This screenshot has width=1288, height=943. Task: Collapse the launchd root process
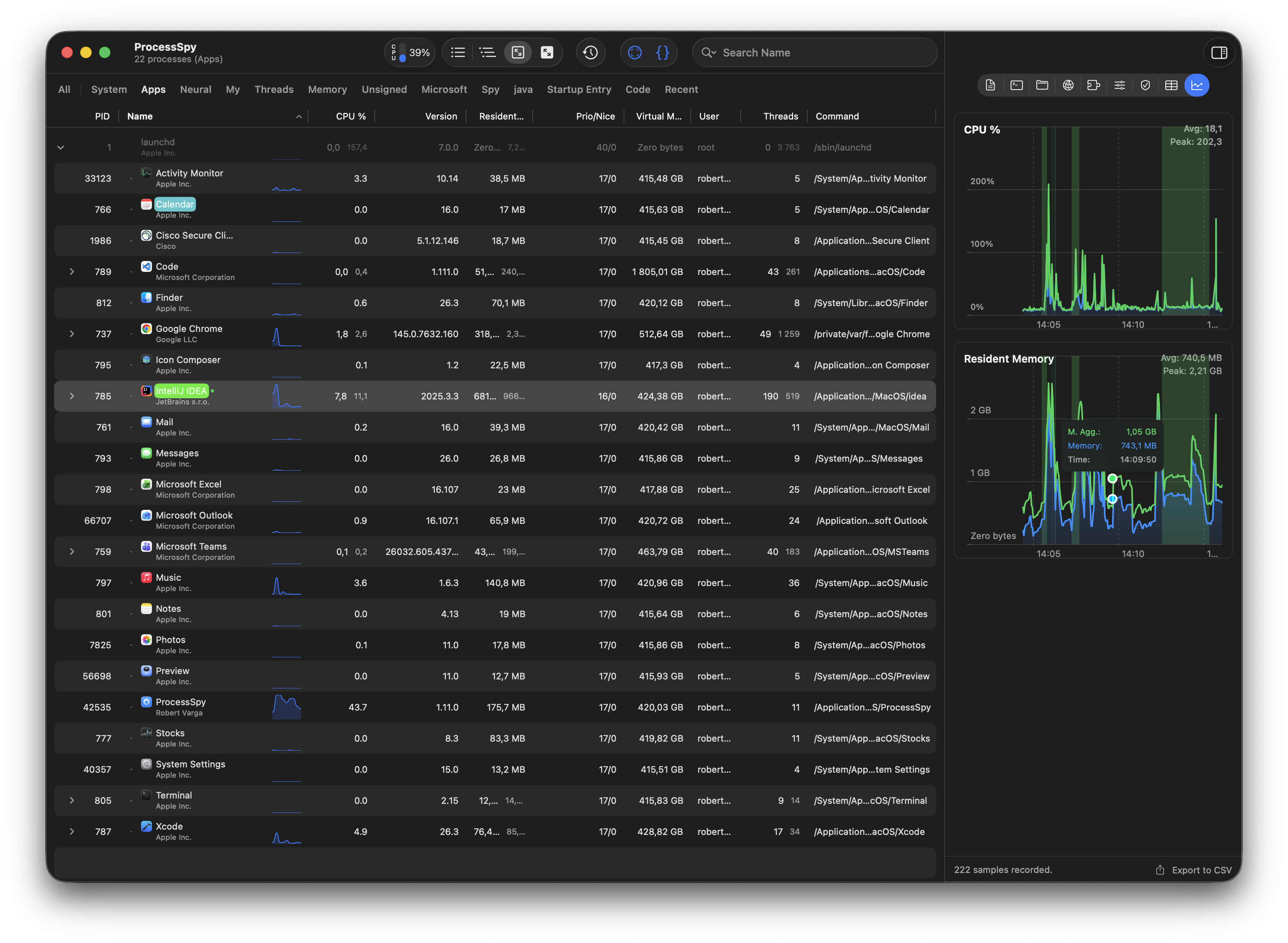(61, 147)
